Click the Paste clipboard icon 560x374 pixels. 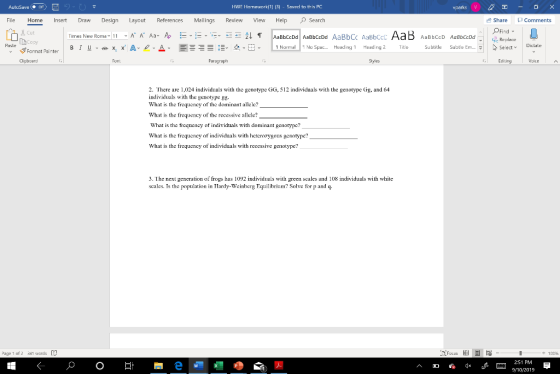coord(11,36)
